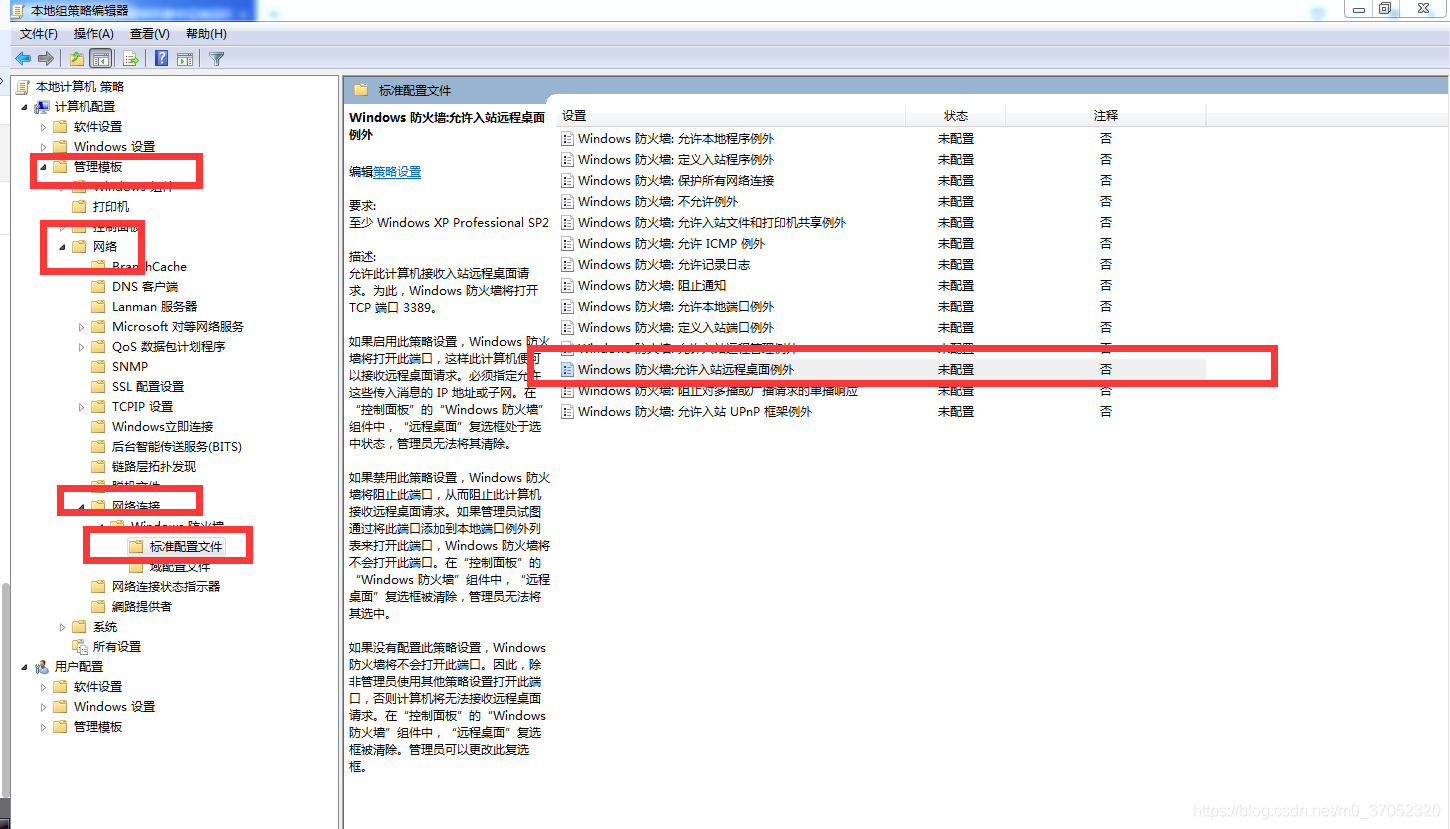Select SSL 配置设置 in the tree
The width and height of the screenshot is (1450, 829).
click(x=148, y=386)
